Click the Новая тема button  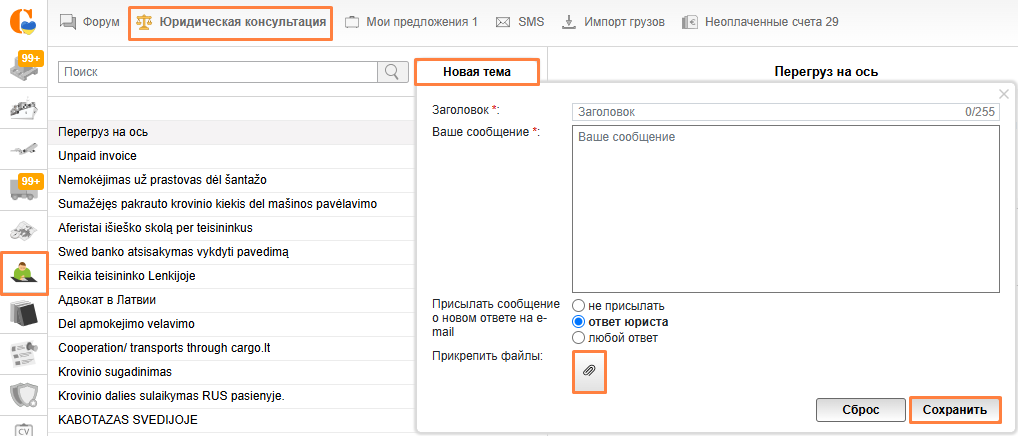[x=477, y=72]
